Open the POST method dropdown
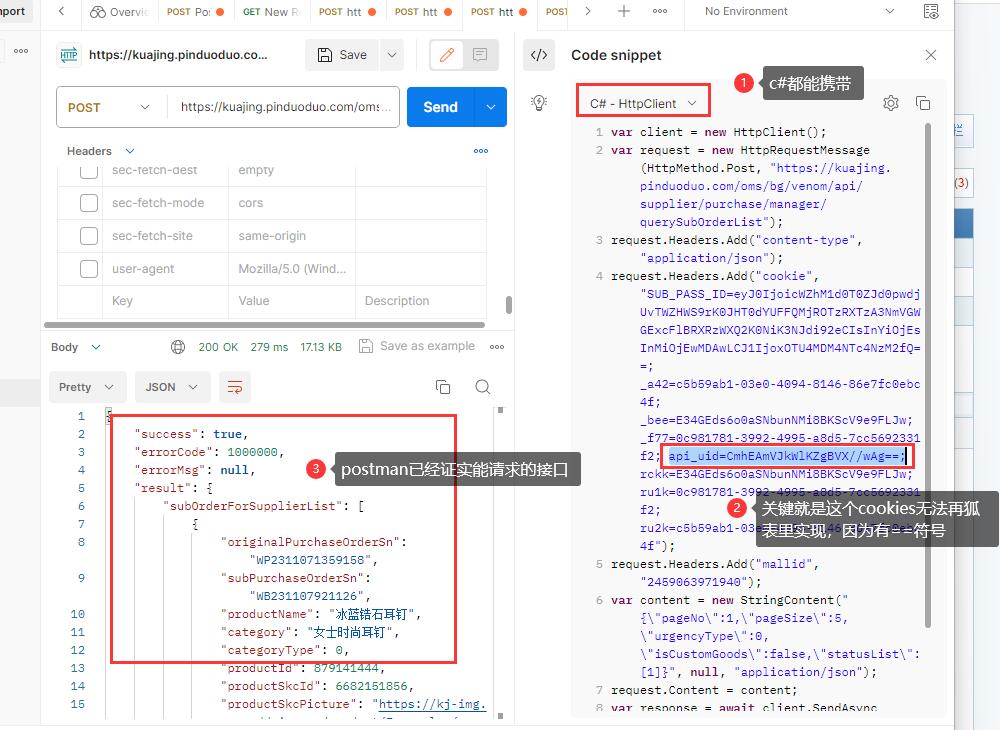1000x730 pixels. (112, 107)
